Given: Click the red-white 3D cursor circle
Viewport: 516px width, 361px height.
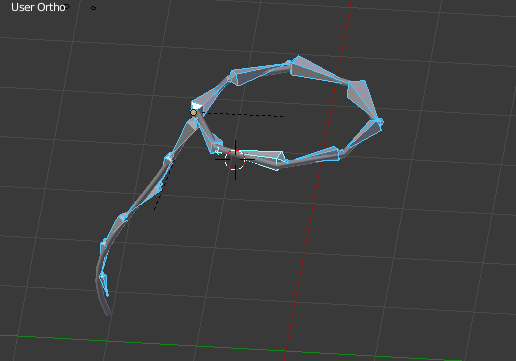Looking at the screenshot, I should point(235,160).
